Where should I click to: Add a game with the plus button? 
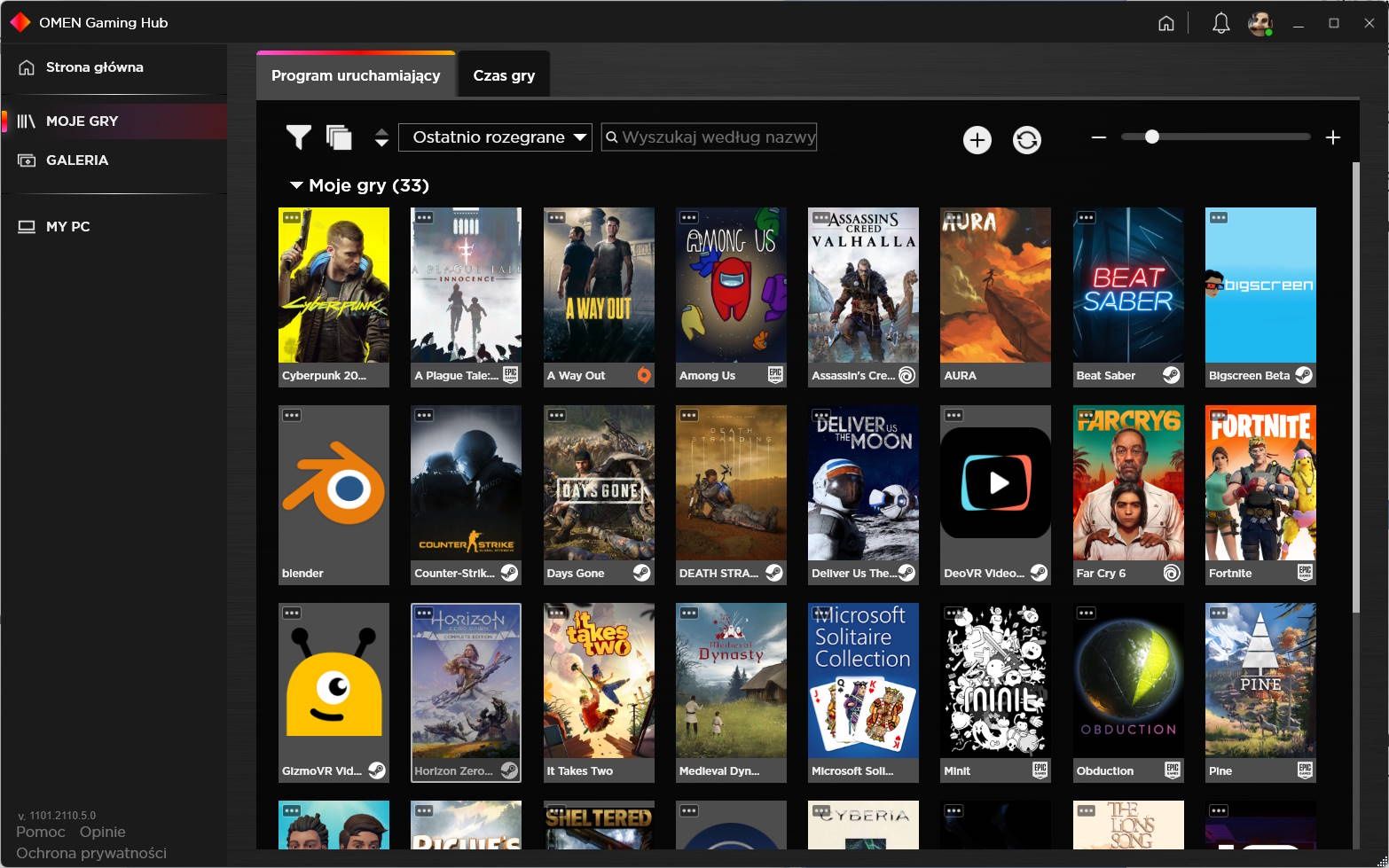977,139
